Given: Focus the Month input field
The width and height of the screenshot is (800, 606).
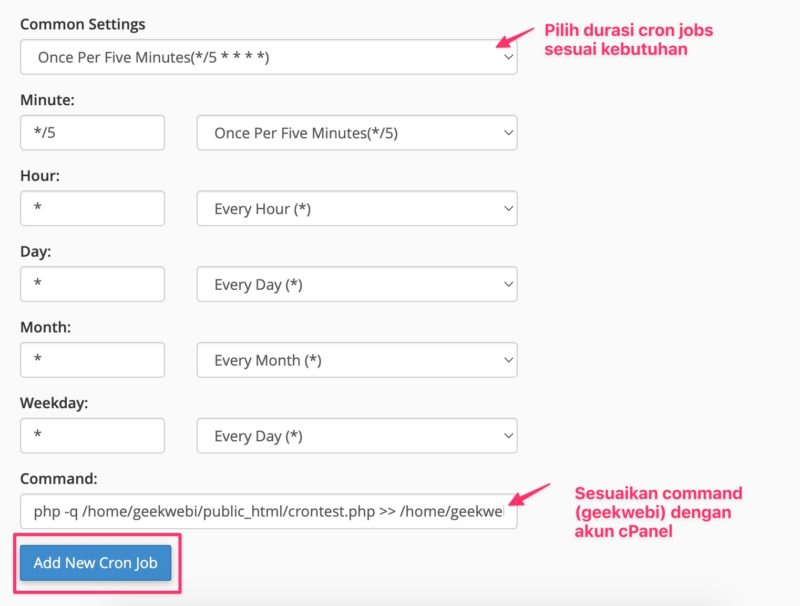Looking at the screenshot, I should click(x=92, y=360).
